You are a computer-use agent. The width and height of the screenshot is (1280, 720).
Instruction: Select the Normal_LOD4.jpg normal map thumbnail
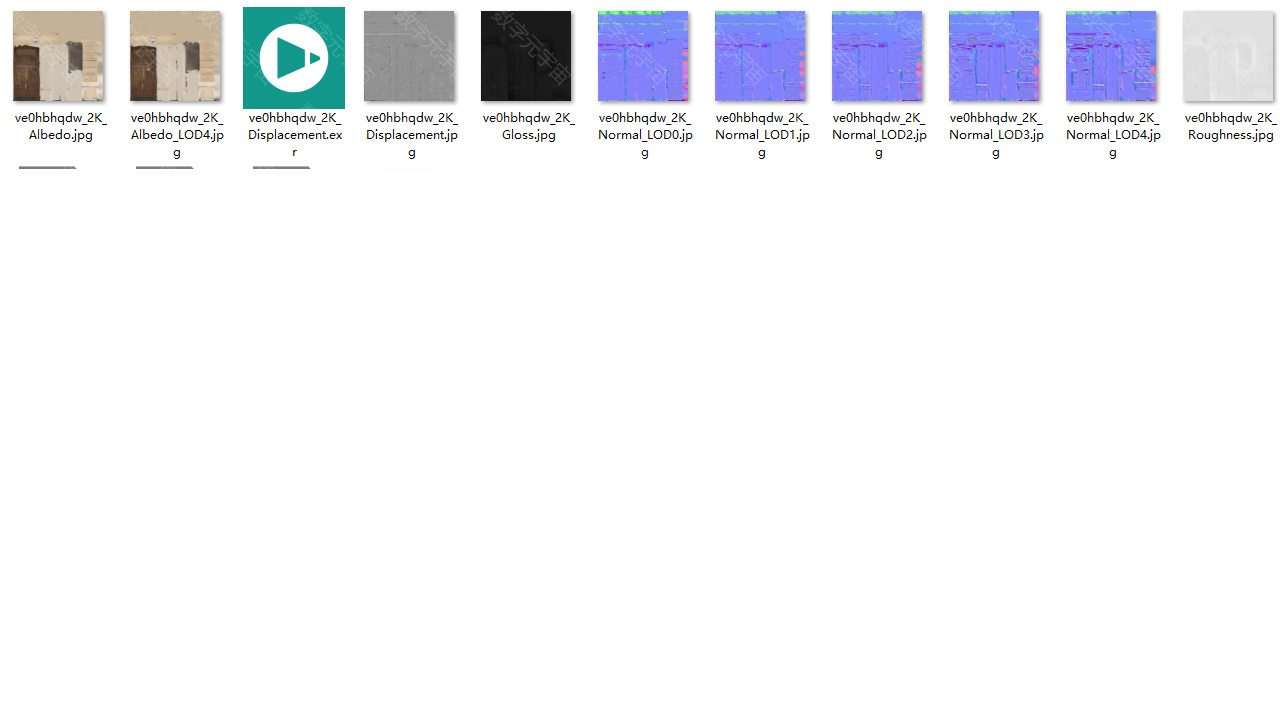click(1111, 56)
